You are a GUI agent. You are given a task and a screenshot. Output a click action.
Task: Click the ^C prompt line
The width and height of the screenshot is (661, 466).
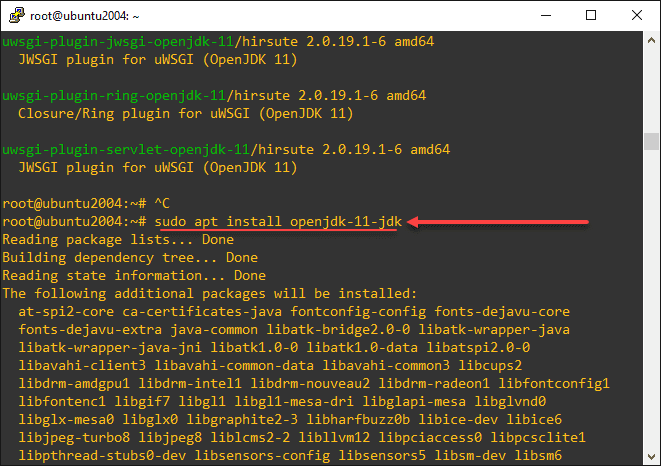click(x=86, y=203)
